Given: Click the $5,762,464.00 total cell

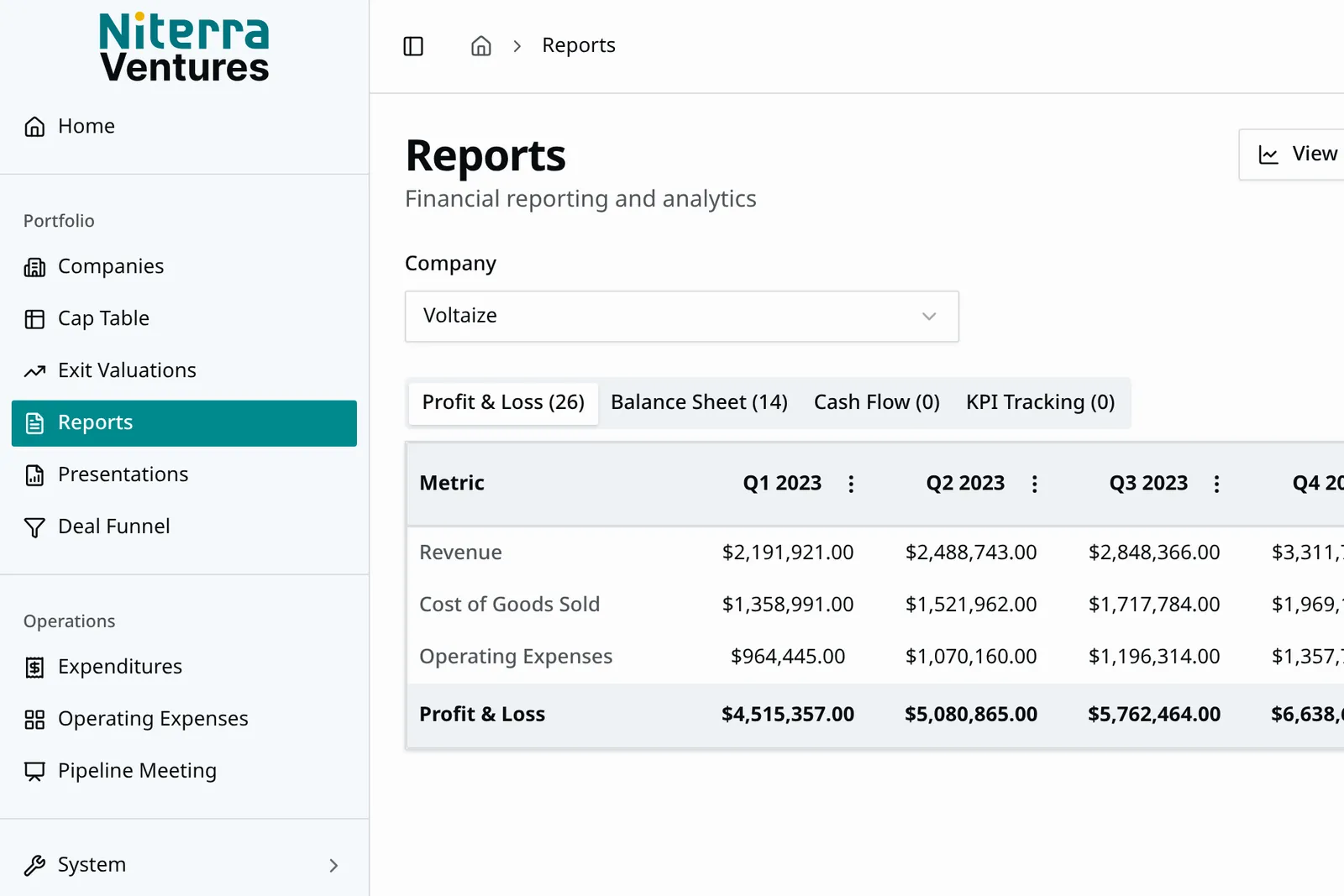Looking at the screenshot, I should [x=1154, y=715].
